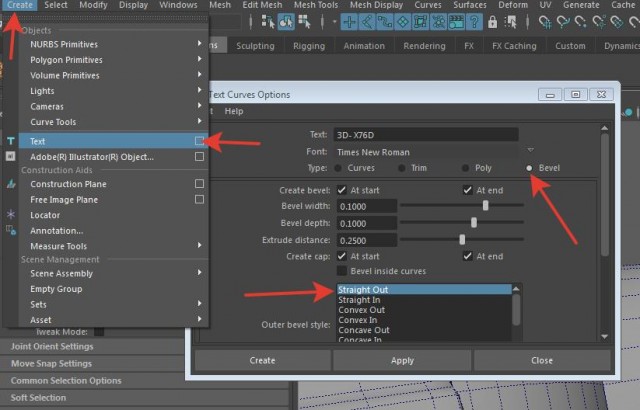This screenshot has height=410, width=640.
Task: Toggle the handles selection mask icon
Action: (x=349, y=22)
